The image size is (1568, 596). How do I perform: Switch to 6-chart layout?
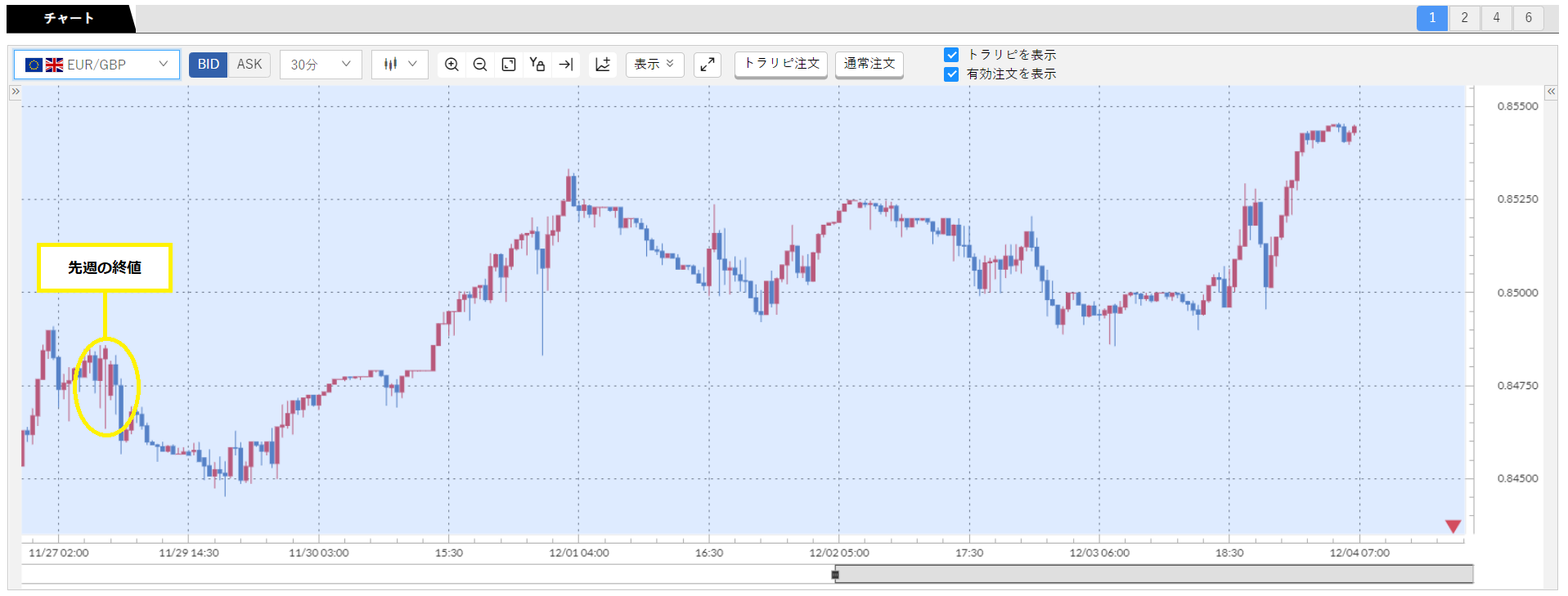[1528, 18]
